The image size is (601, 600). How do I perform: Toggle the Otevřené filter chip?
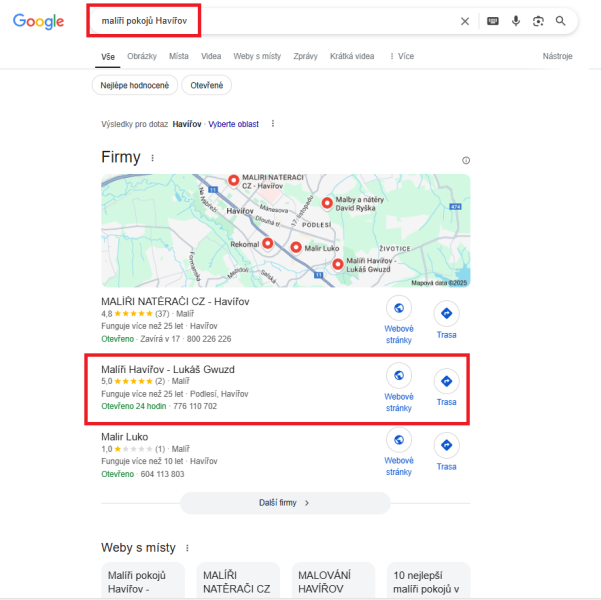pos(207,85)
